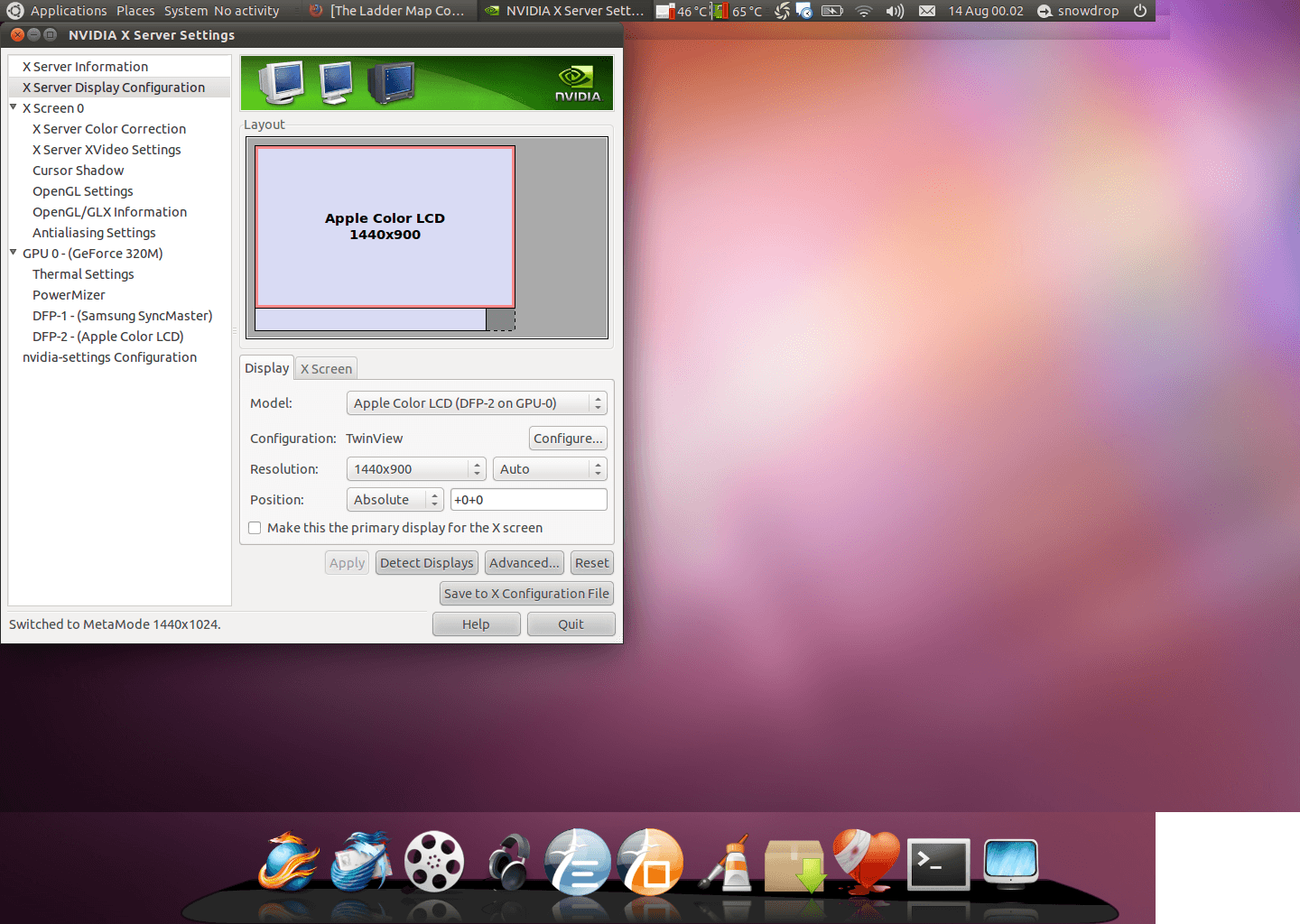Open the fan spinner tray icon
This screenshot has width=1300, height=924.
click(x=783, y=11)
